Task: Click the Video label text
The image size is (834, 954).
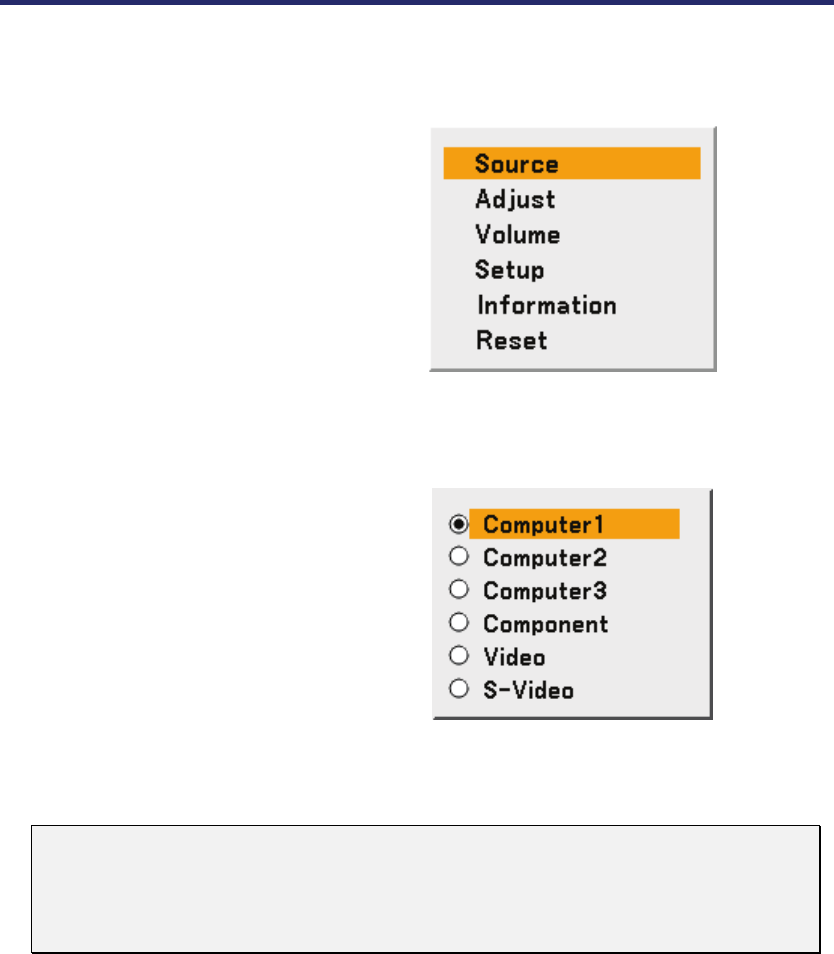Action: coord(514,657)
